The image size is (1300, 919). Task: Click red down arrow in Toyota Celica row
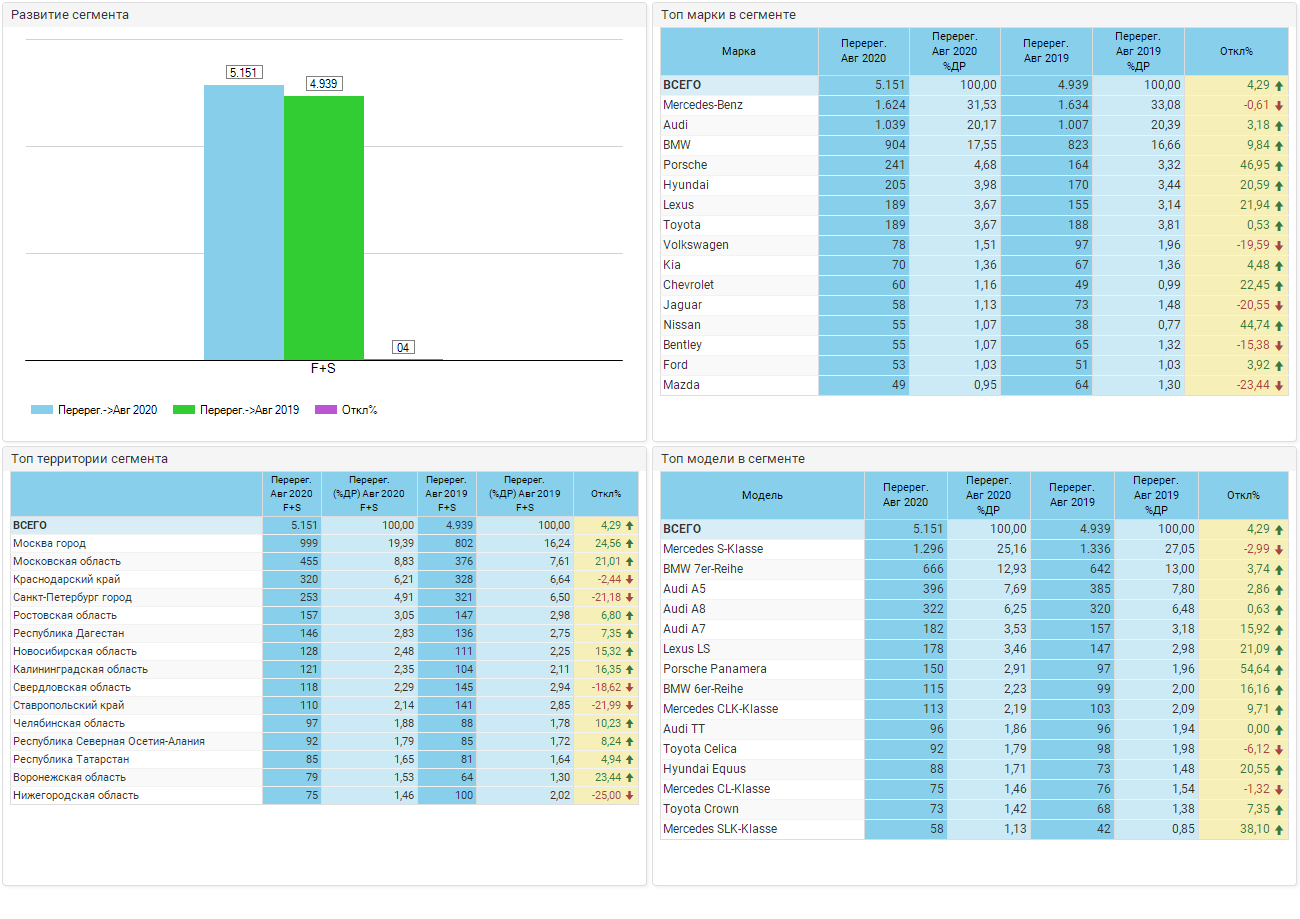tap(1279, 749)
